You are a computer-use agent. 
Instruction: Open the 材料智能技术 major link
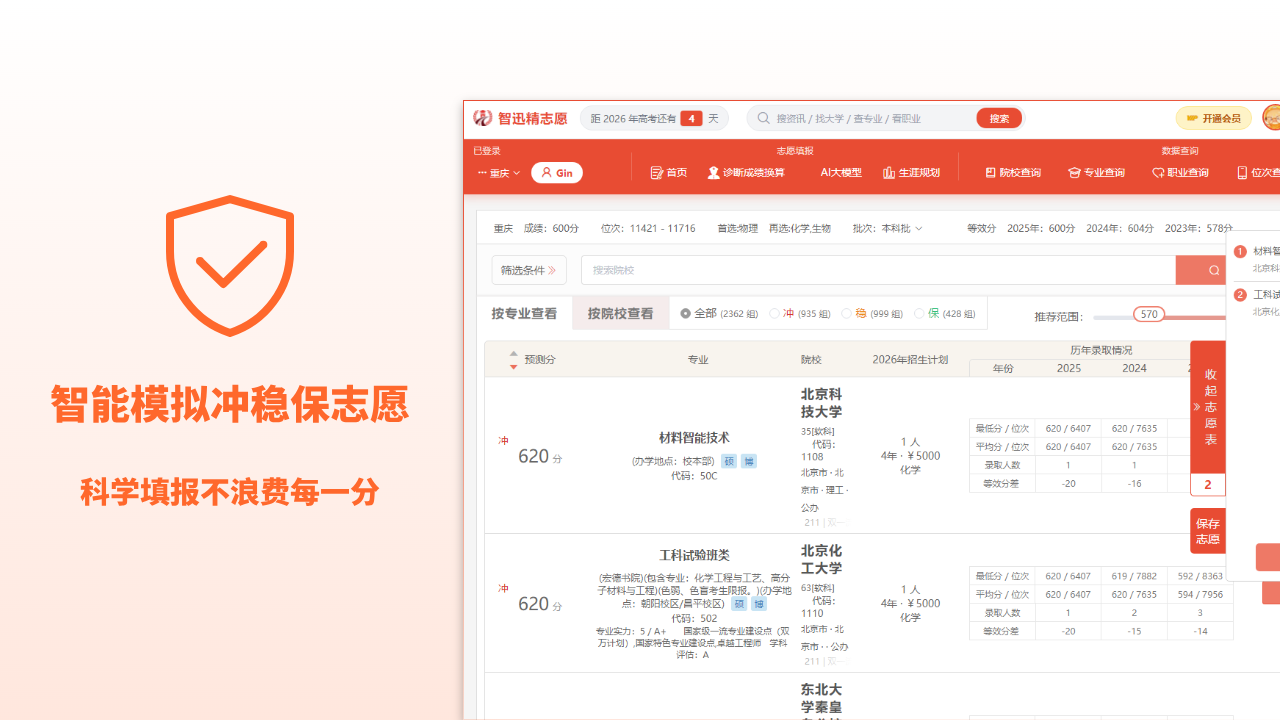click(x=694, y=438)
